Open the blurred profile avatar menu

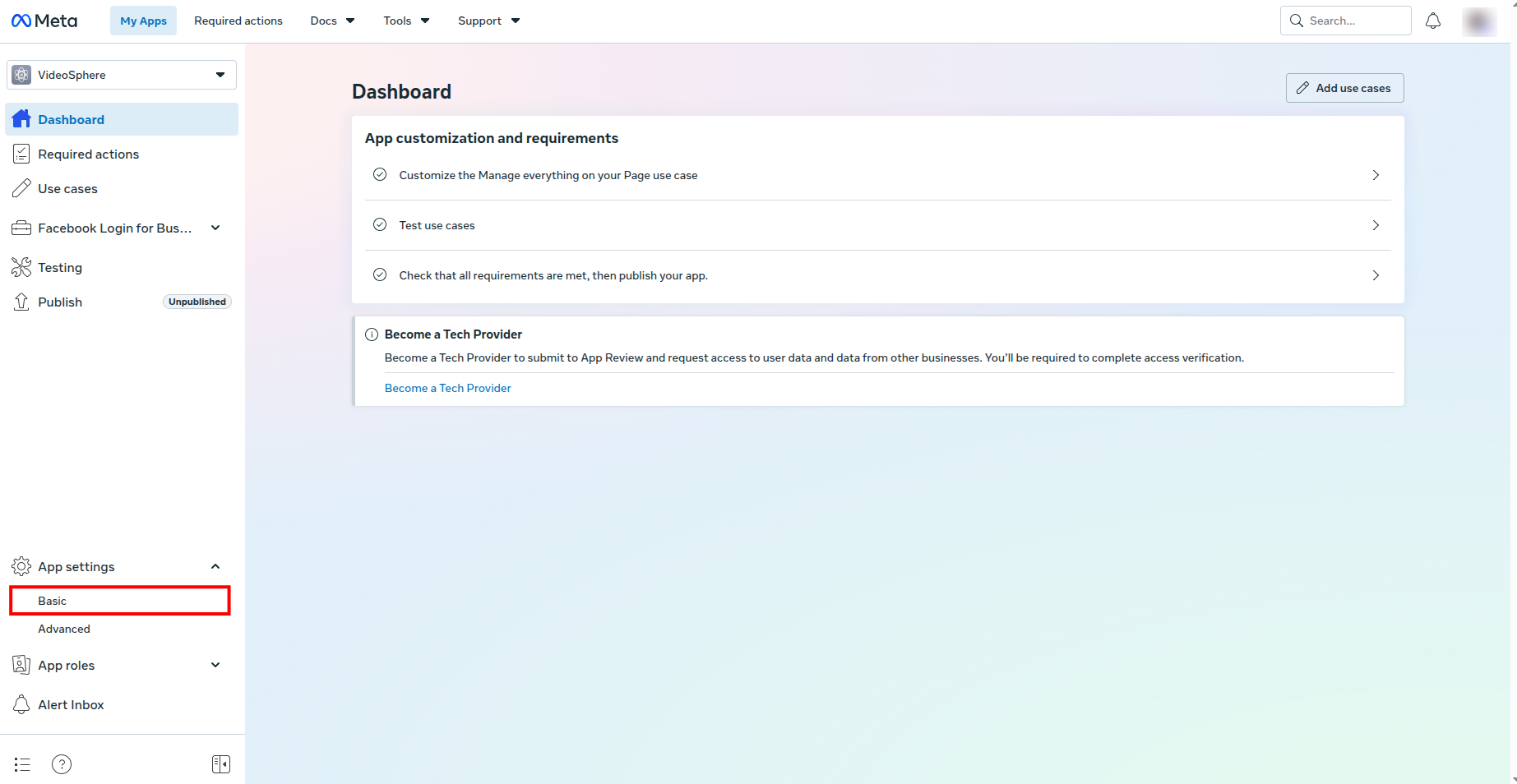(1478, 21)
